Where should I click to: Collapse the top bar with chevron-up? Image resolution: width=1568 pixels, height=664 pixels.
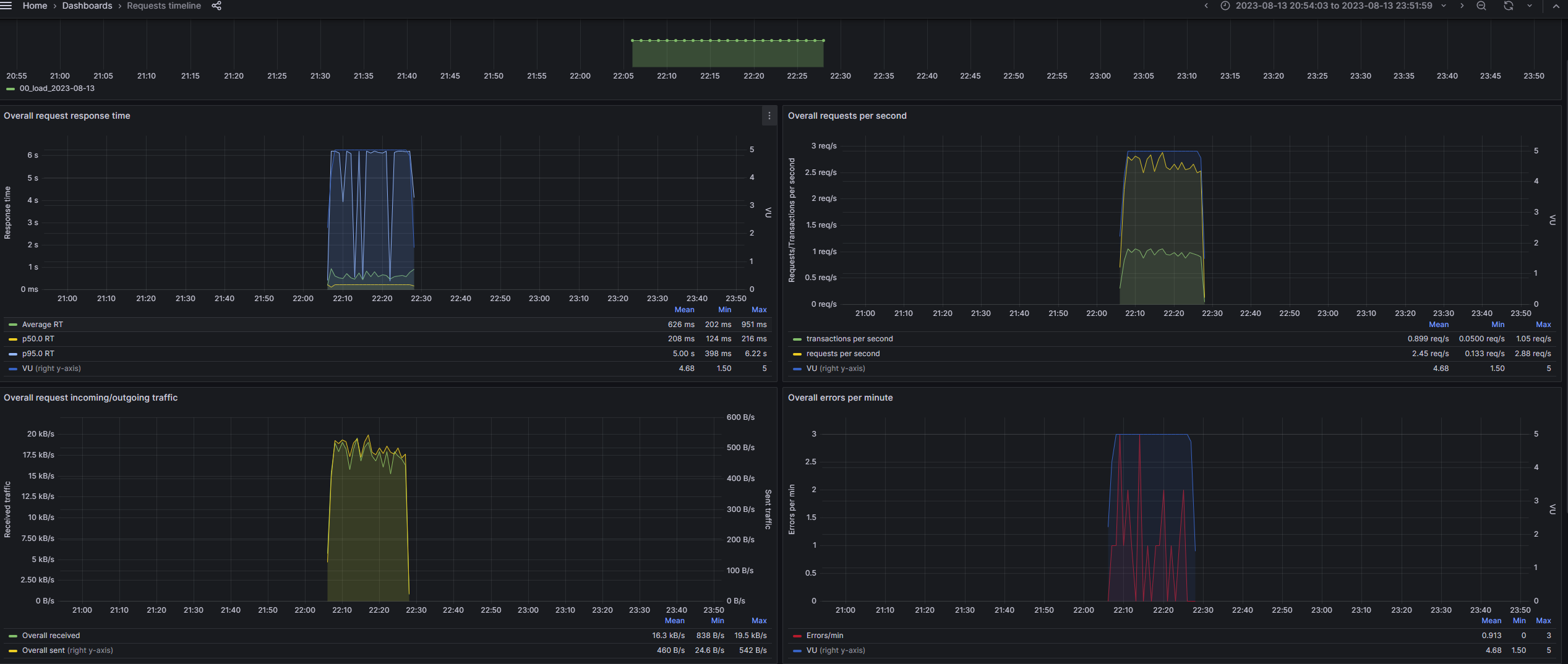[1556, 6]
